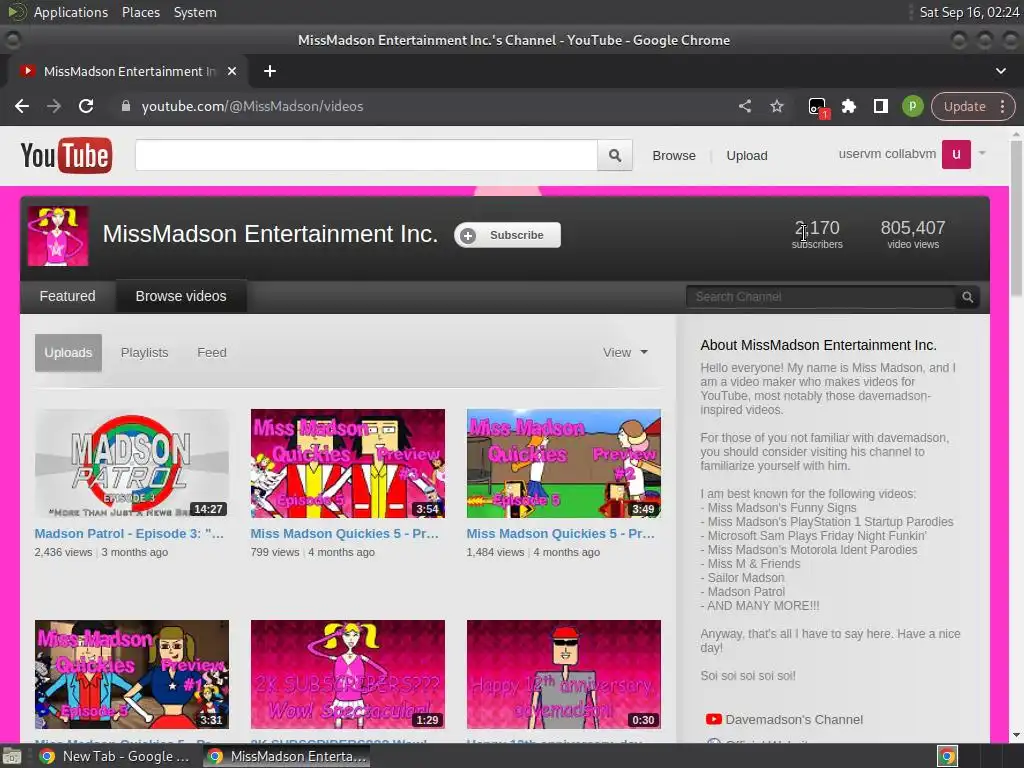Screen dimensions: 1024x768
Task: Open the green Chrome profile avatar
Action: coord(912,106)
